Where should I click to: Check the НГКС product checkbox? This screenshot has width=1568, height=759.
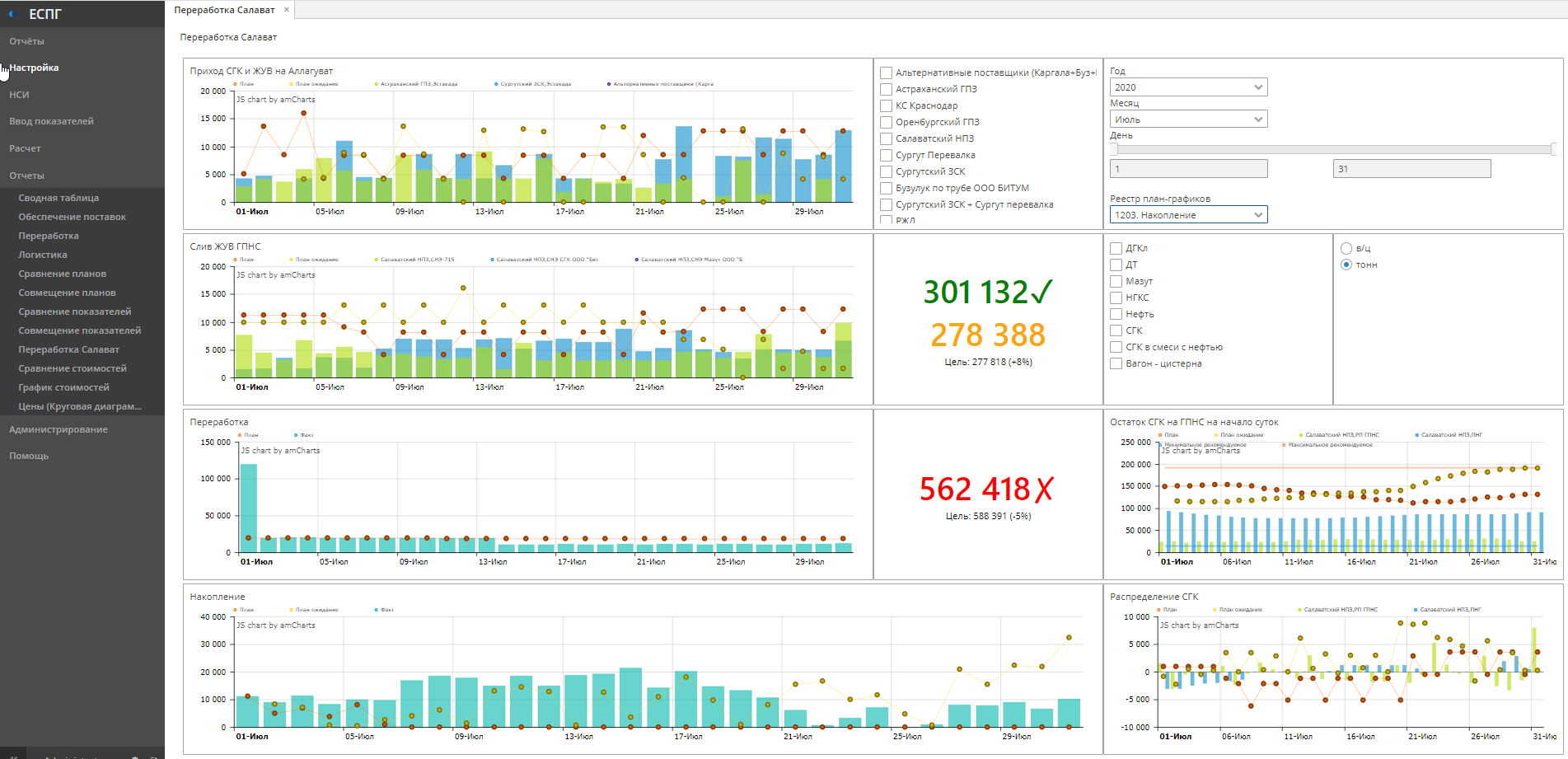1116,298
